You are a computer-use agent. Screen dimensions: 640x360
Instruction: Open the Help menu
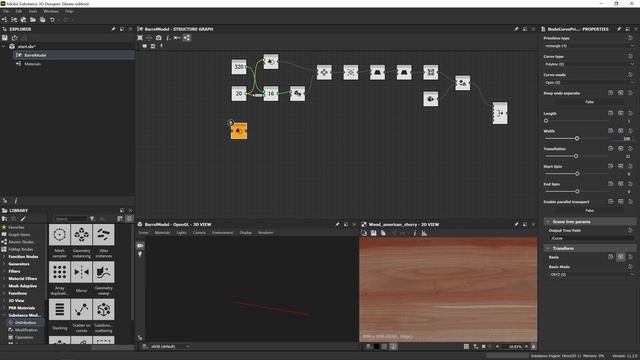(x=69, y=11)
